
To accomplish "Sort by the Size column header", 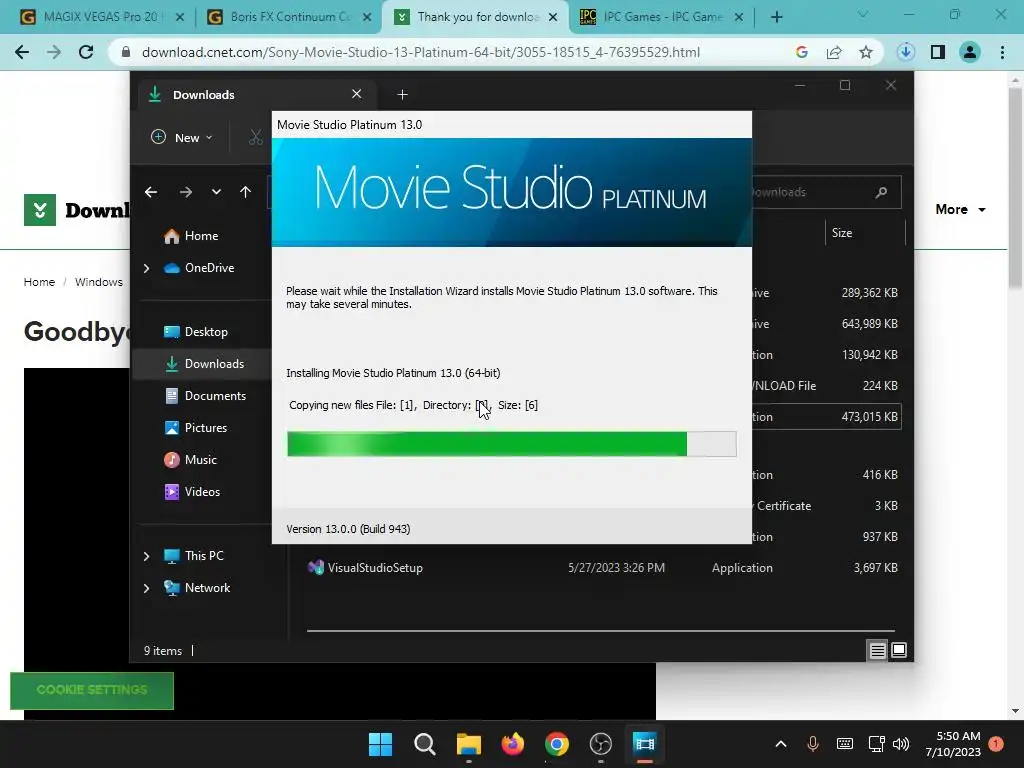I will [865, 233].
